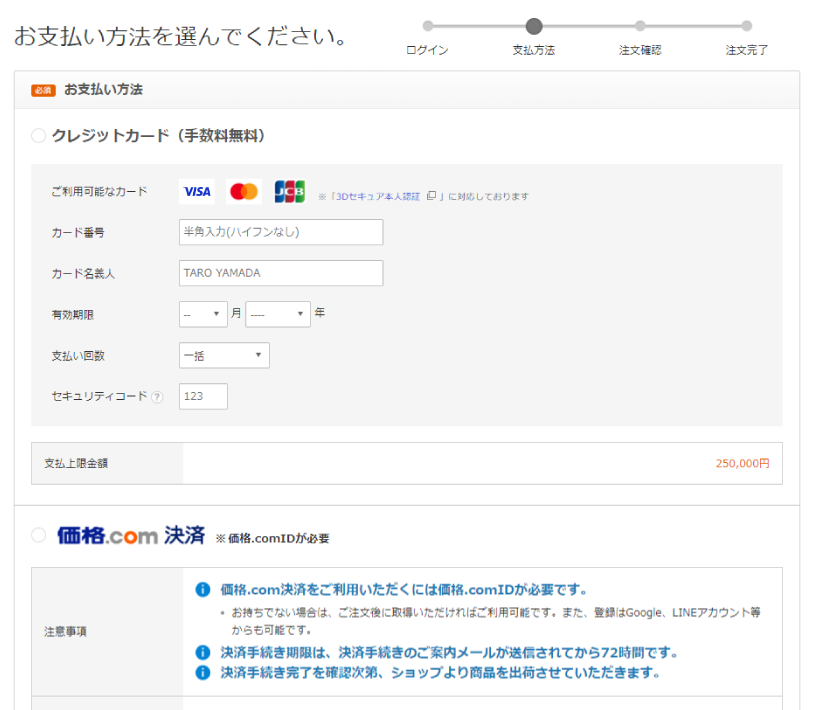814x710 pixels.
Task: Open the expiry month dropdown
Action: pyautogui.click(x=203, y=314)
